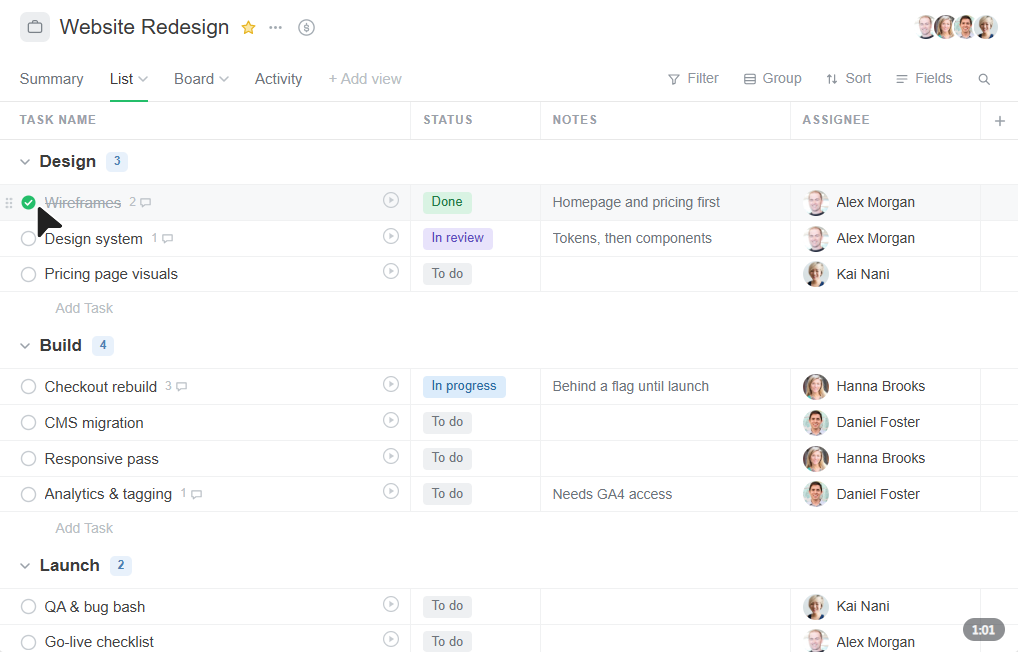Click the Status column header

[448, 120]
